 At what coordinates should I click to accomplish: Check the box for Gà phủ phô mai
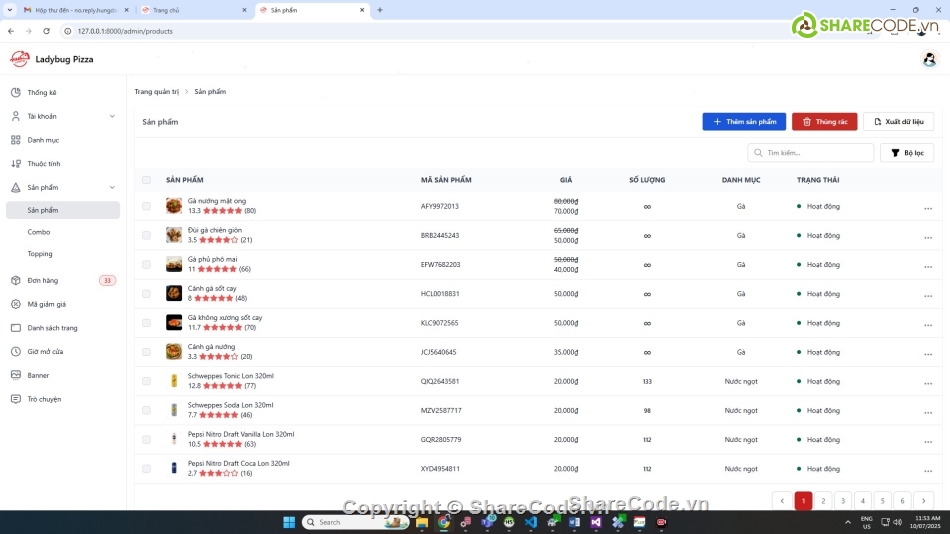point(146,264)
